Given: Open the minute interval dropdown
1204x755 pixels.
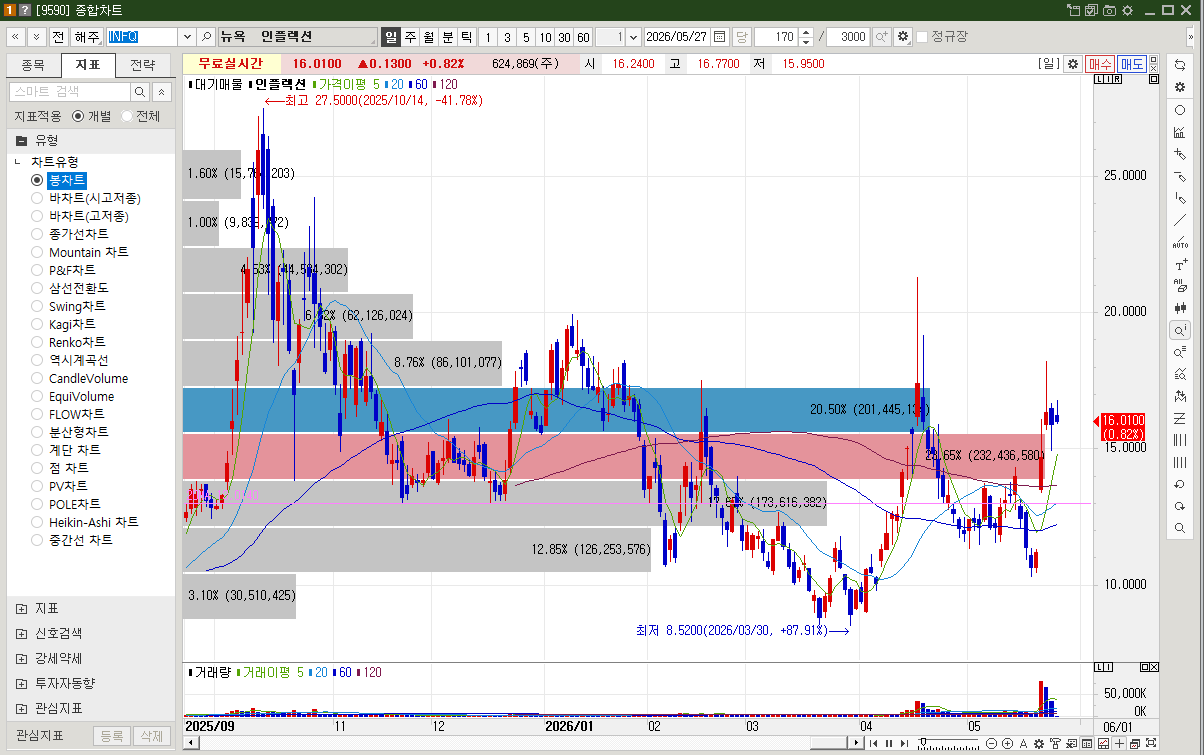Looking at the screenshot, I should pos(633,36).
